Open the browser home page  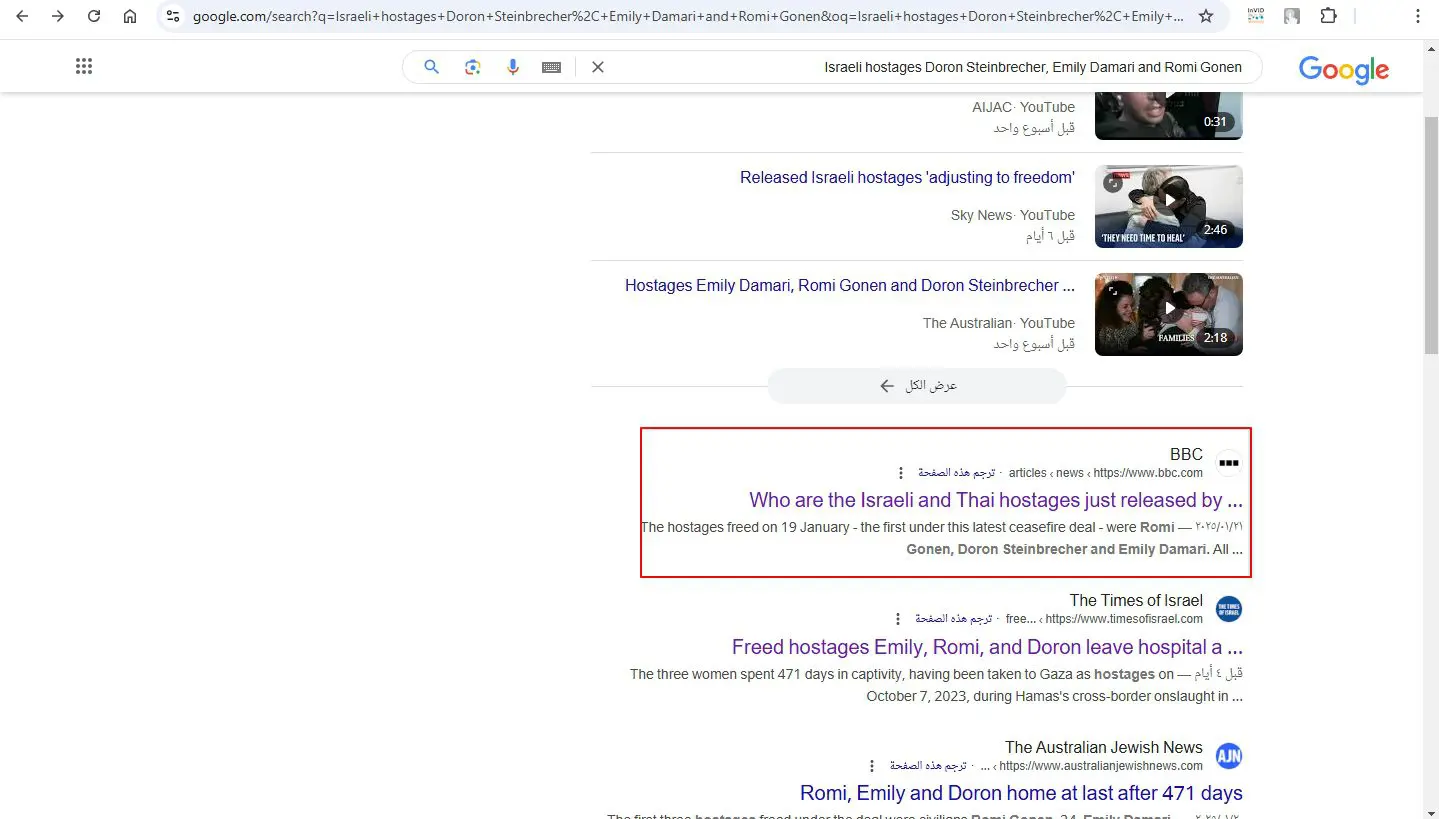pyautogui.click(x=130, y=16)
